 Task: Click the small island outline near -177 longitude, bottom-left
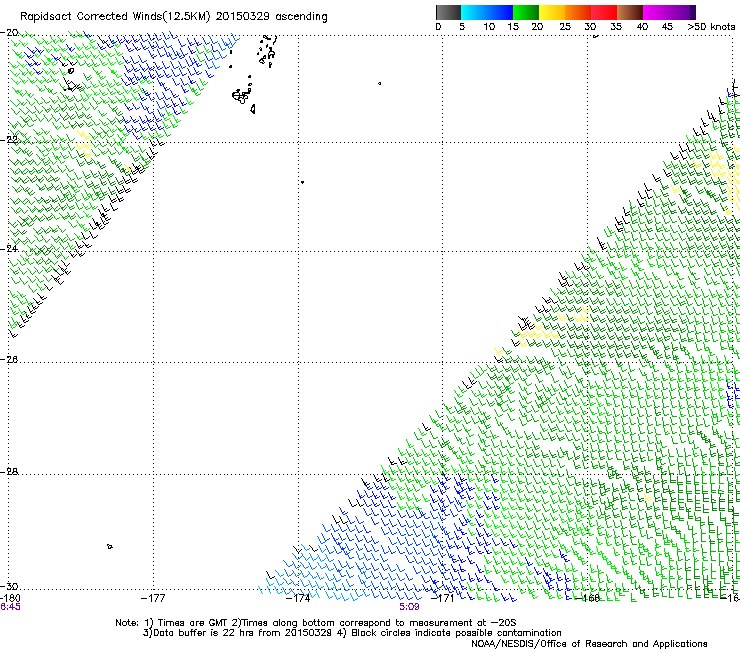pos(109,547)
